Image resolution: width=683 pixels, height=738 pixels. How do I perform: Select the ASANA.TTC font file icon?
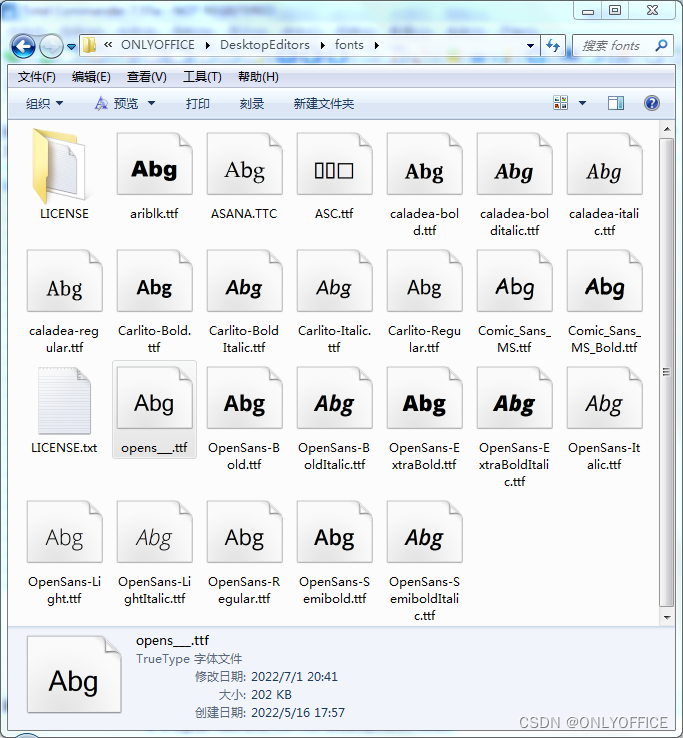[x=244, y=164]
